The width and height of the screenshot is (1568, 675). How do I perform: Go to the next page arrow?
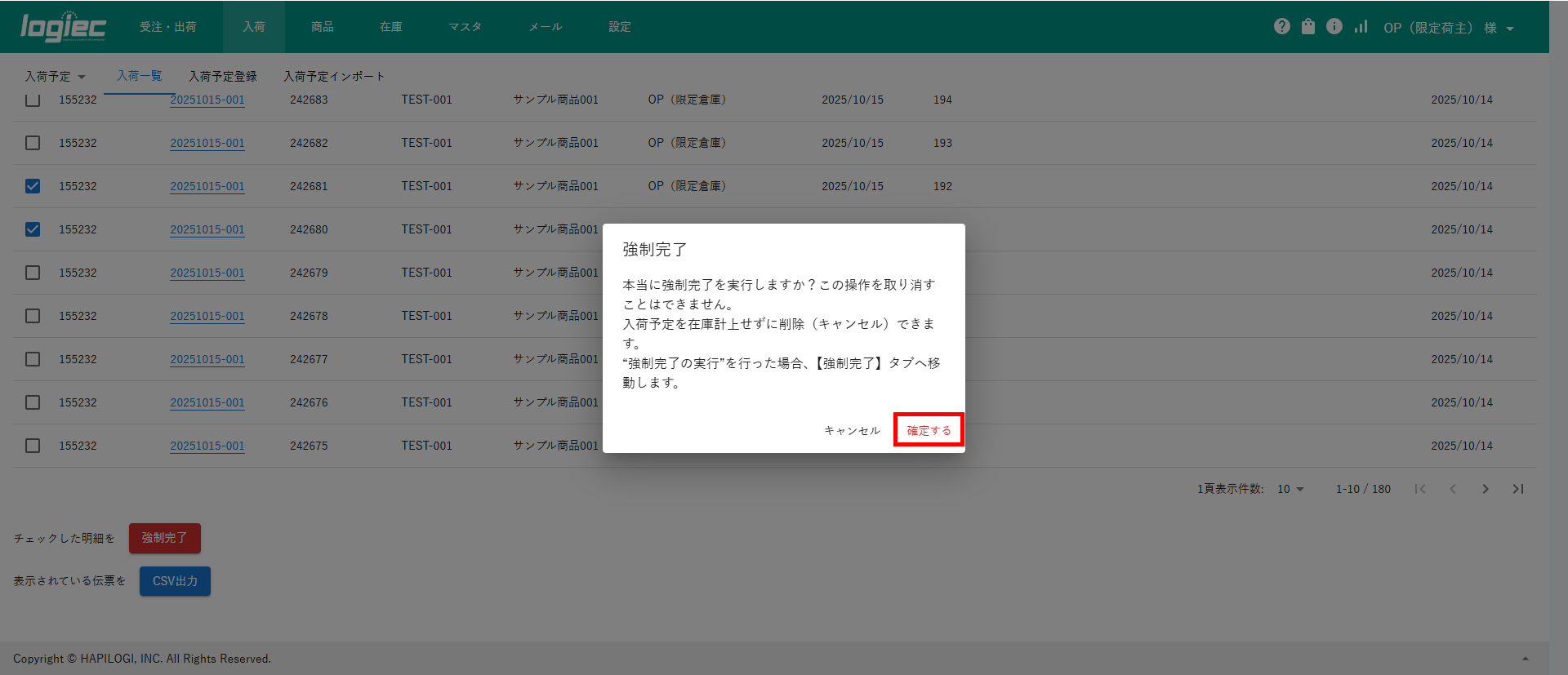(x=1486, y=489)
